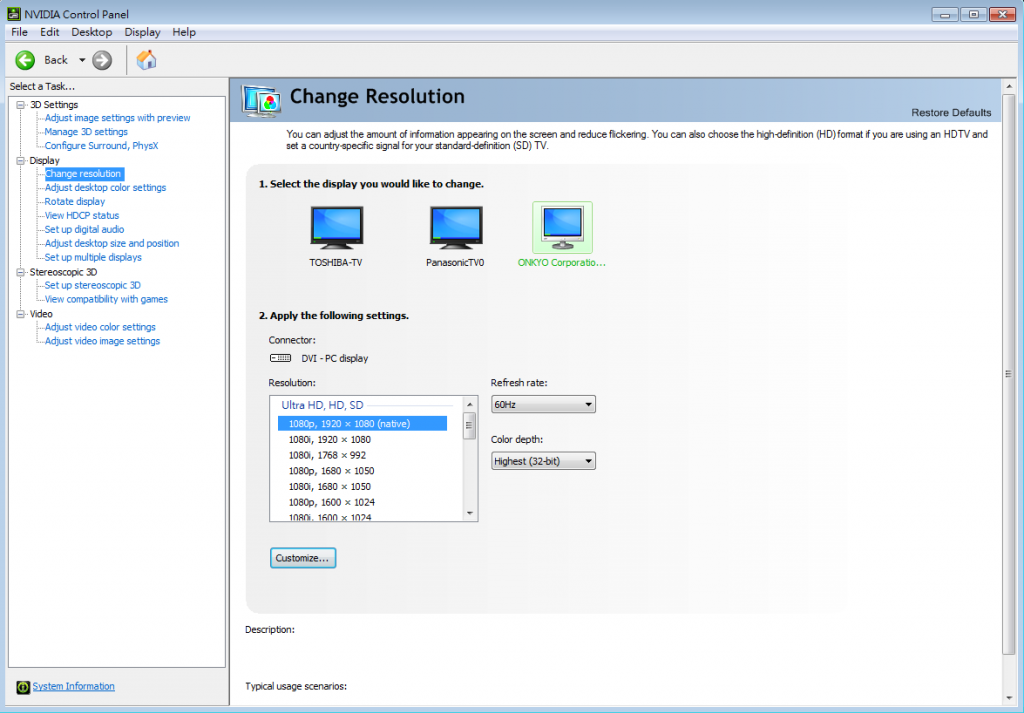The height and width of the screenshot is (713, 1024).
Task: Open Adjust desktop color settings
Action: coord(105,187)
